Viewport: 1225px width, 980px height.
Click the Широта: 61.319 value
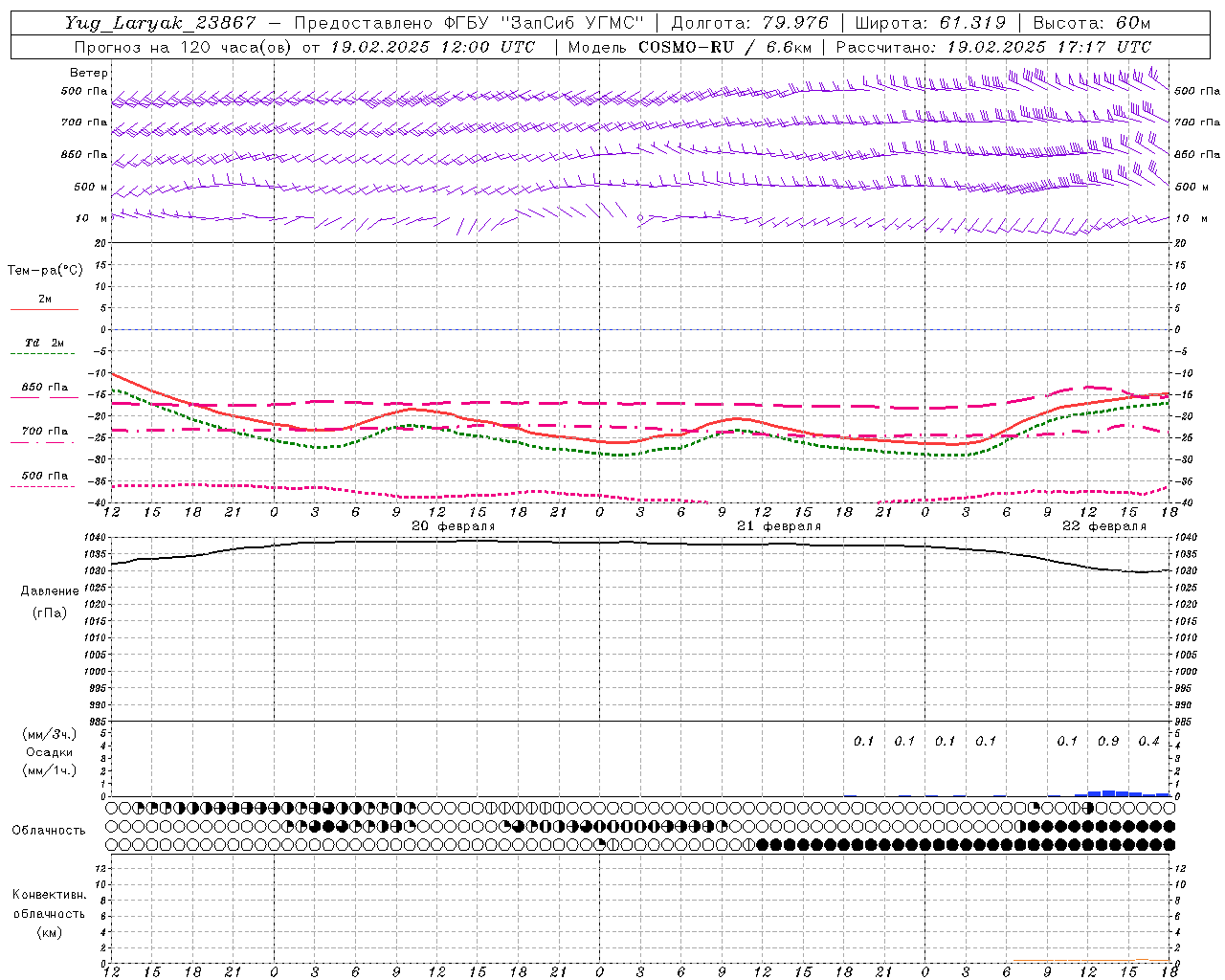[930, 23]
